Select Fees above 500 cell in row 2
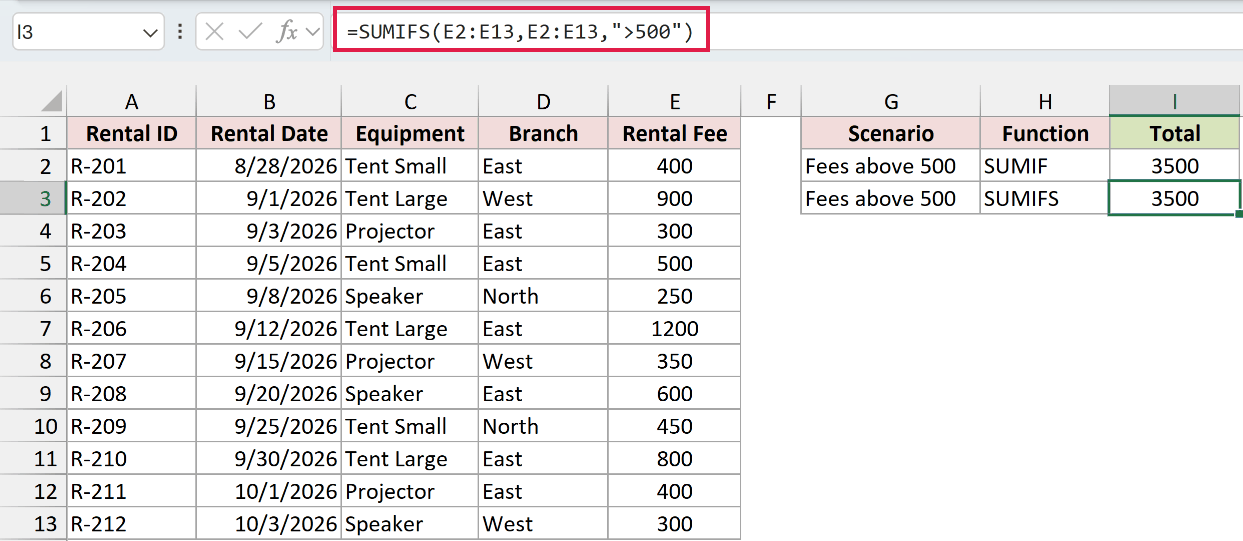 point(891,166)
